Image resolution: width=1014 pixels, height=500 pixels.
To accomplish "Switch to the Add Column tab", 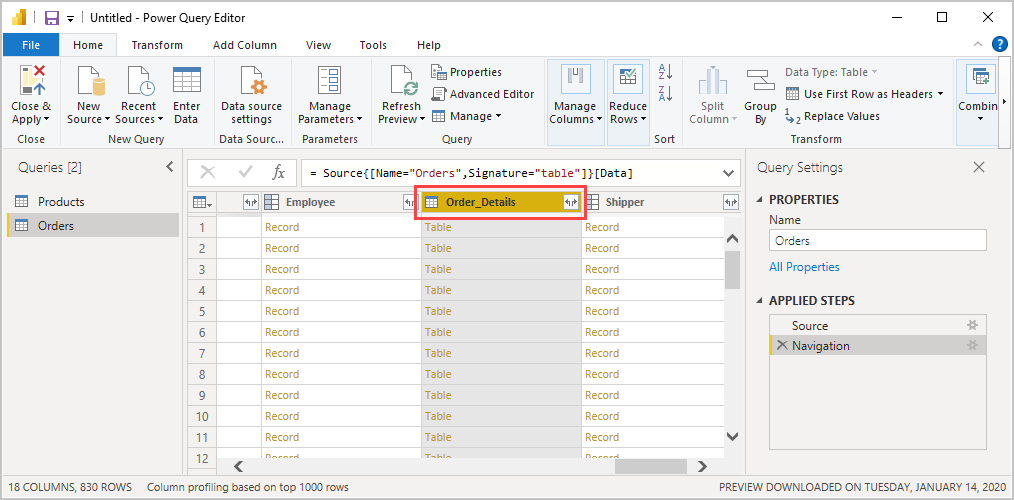I will (x=245, y=45).
